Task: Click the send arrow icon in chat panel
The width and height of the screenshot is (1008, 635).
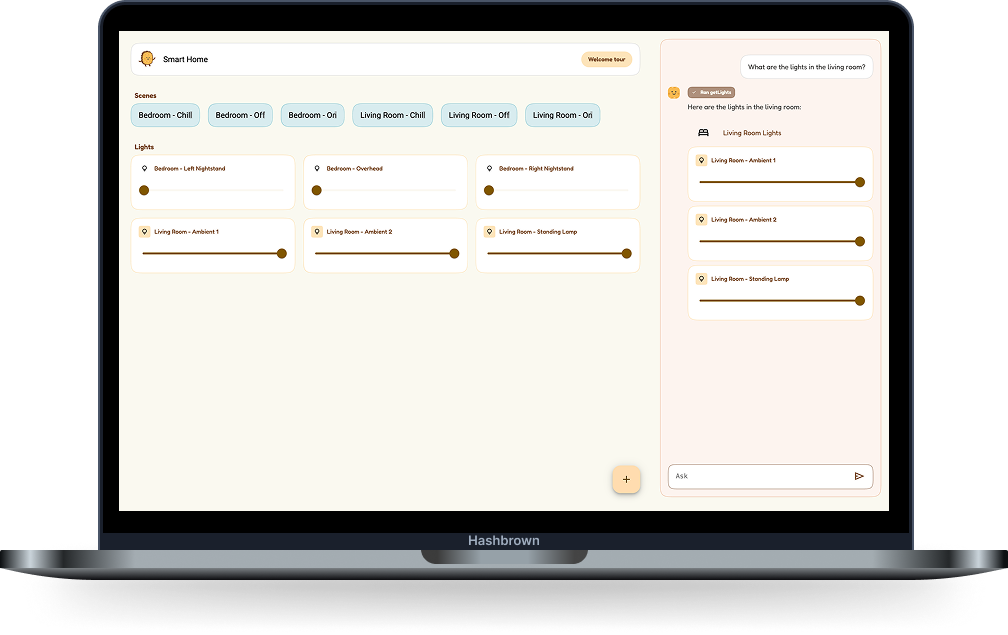Action: click(859, 476)
